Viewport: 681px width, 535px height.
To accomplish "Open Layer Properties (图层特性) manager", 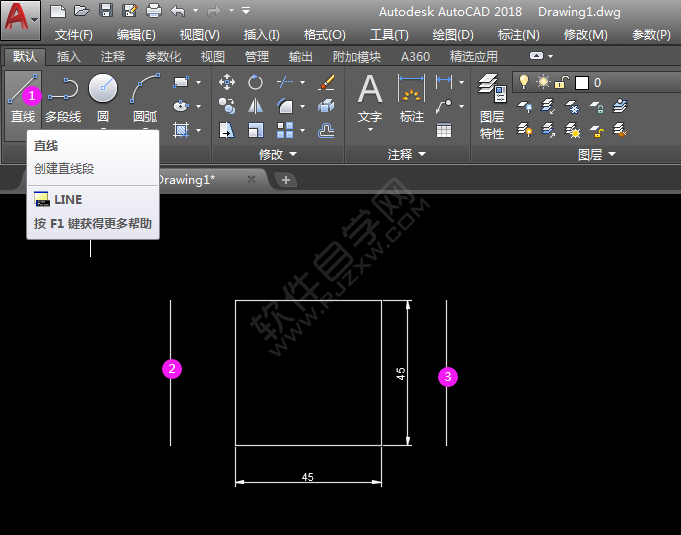I will click(491, 105).
